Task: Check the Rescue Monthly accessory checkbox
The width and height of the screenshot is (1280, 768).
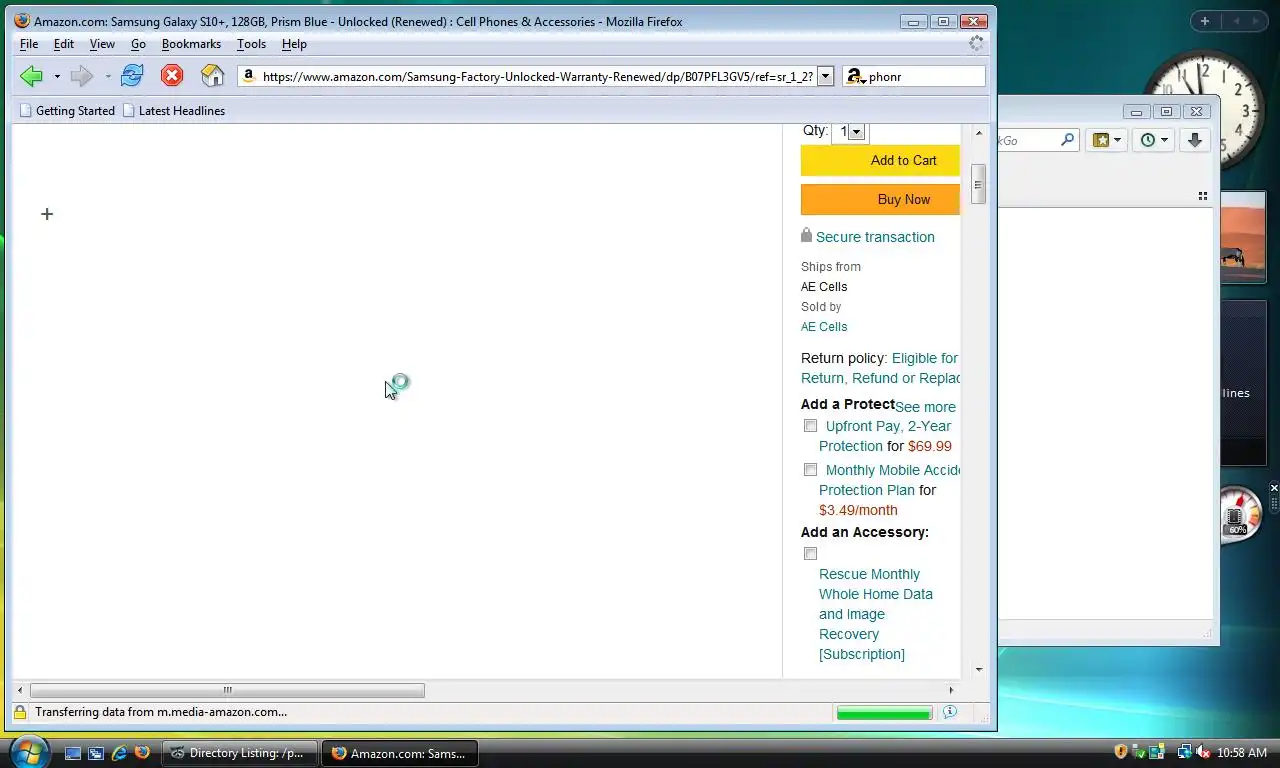Action: pyautogui.click(x=810, y=554)
